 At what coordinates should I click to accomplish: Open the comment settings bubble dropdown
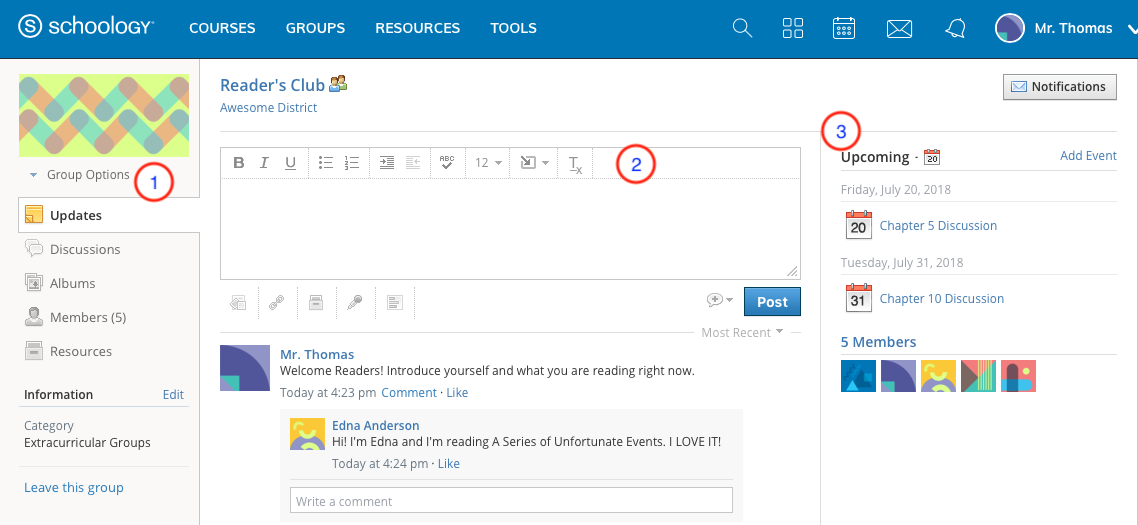(720, 300)
